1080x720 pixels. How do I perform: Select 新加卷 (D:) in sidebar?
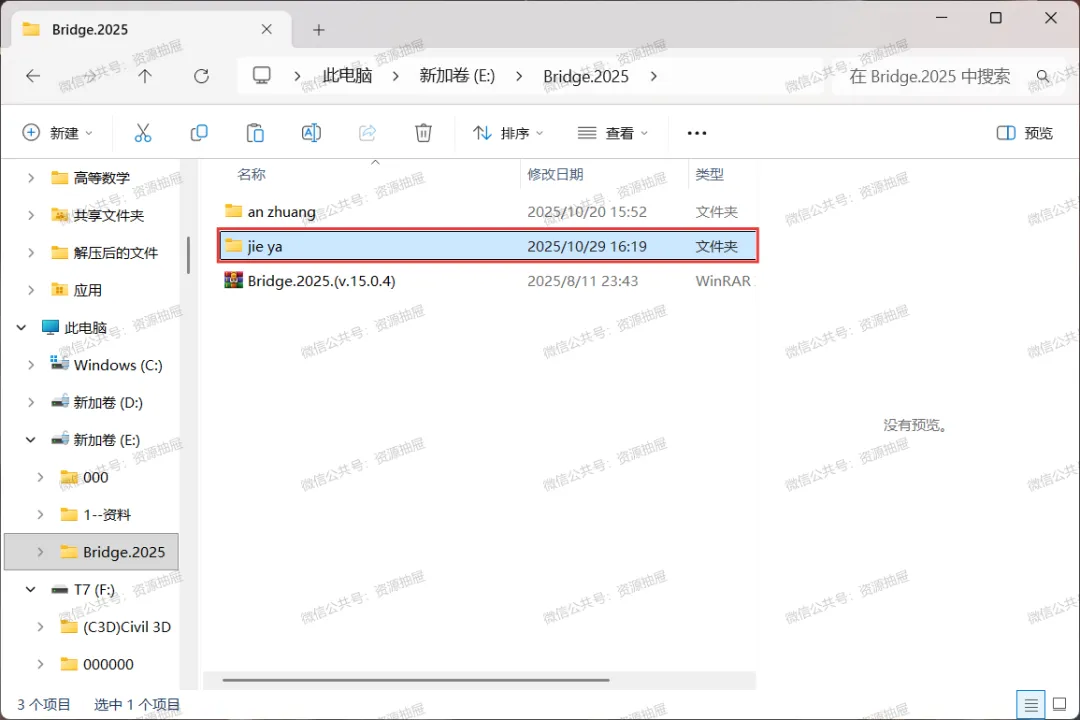(x=108, y=402)
